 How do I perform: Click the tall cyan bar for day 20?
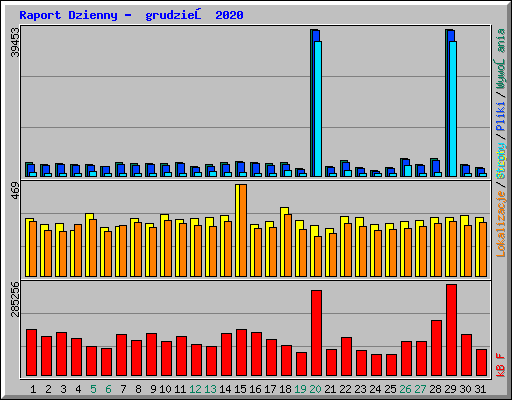coord(318,109)
